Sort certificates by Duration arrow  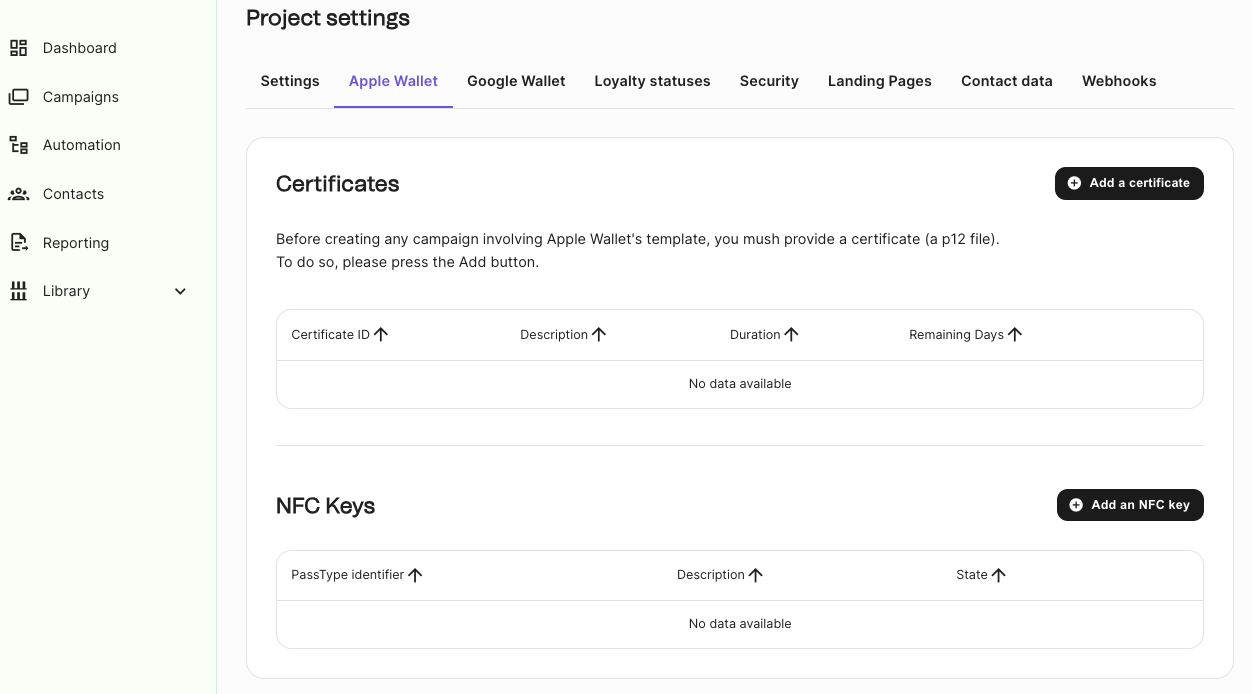[x=791, y=335]
